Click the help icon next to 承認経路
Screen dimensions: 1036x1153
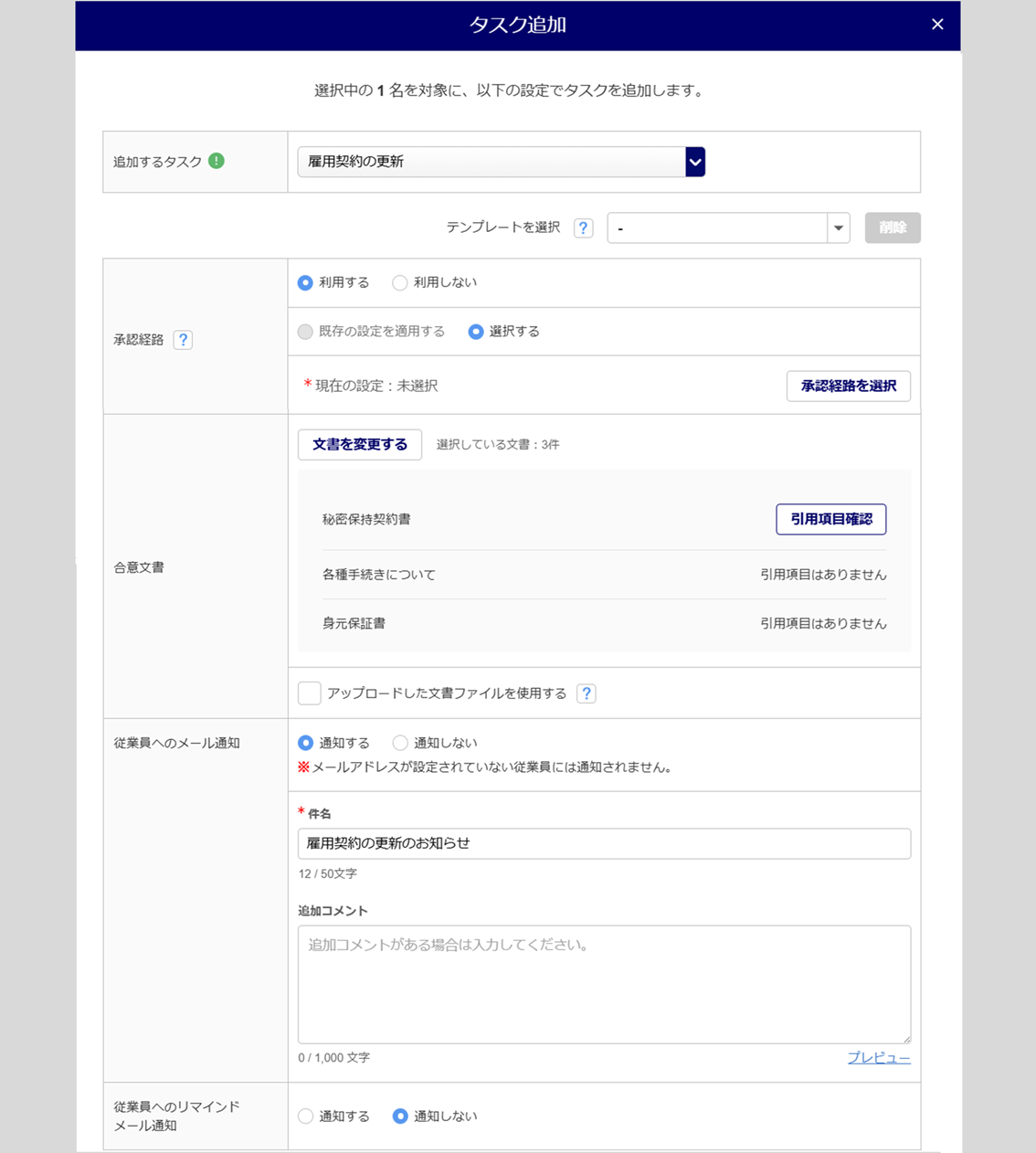tap(183, 340)
